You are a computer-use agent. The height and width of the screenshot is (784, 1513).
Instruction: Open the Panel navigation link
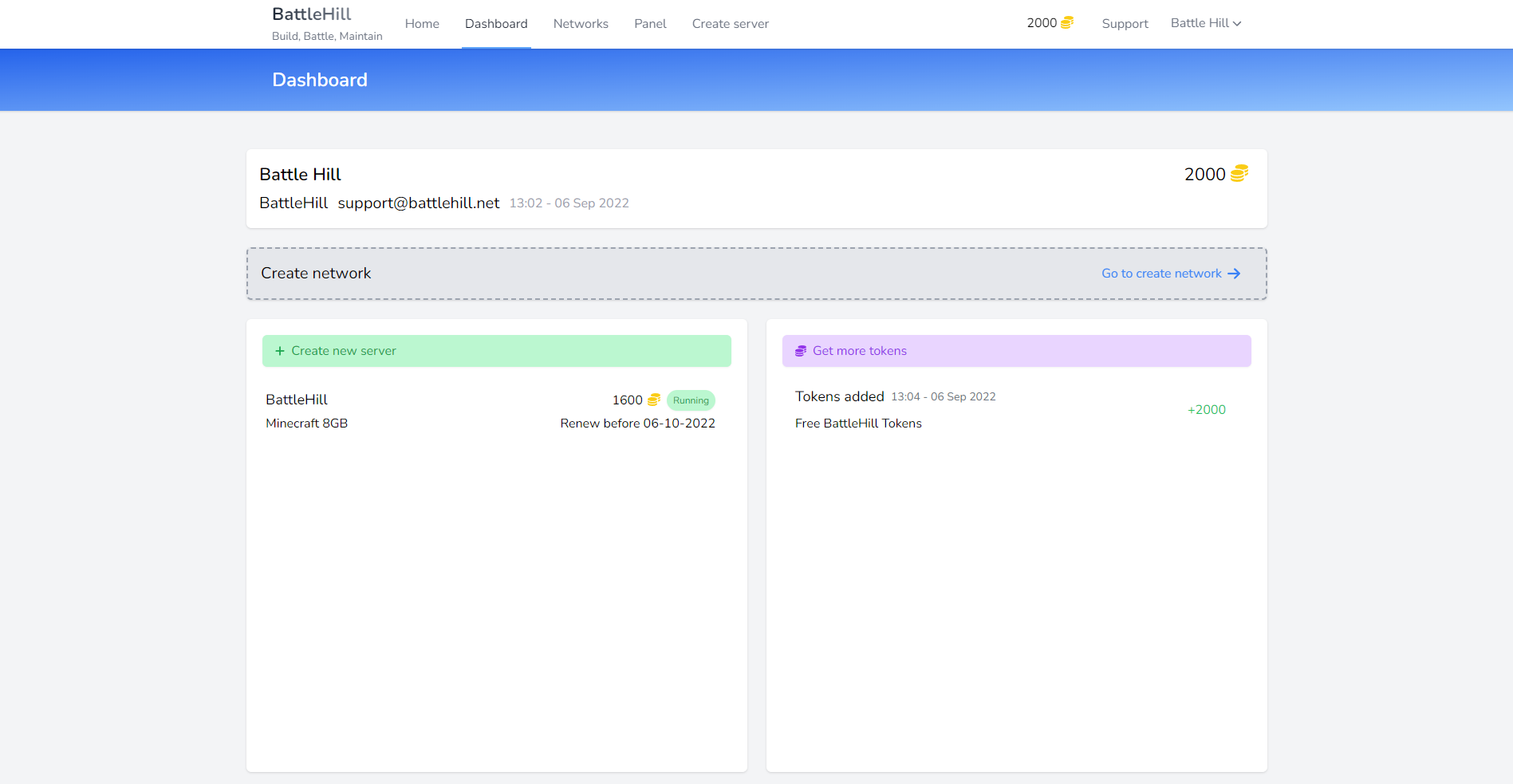pyautogui.click(x=650, y=24)
